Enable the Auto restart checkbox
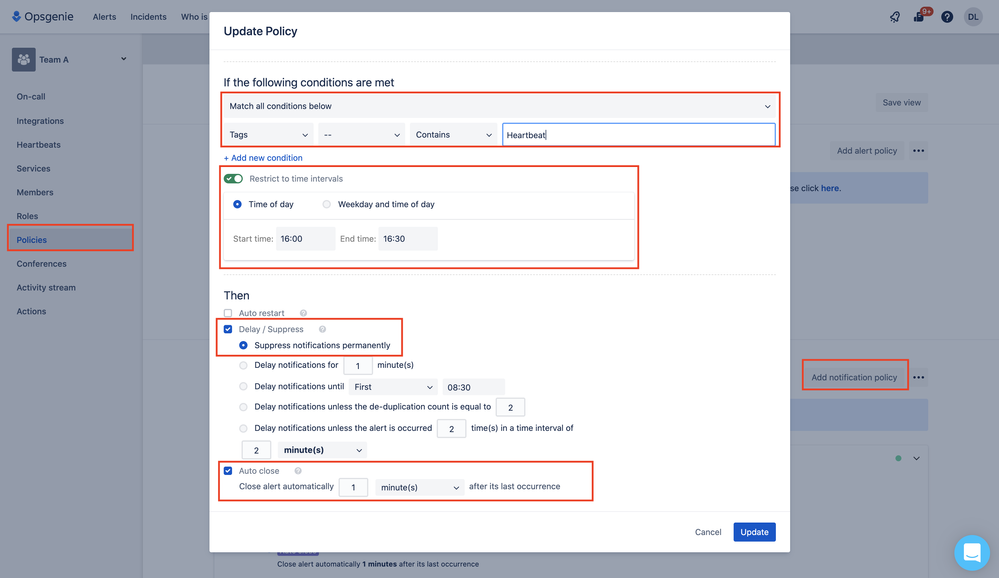This screenshot has width=999, height=578. click(228, 313)
